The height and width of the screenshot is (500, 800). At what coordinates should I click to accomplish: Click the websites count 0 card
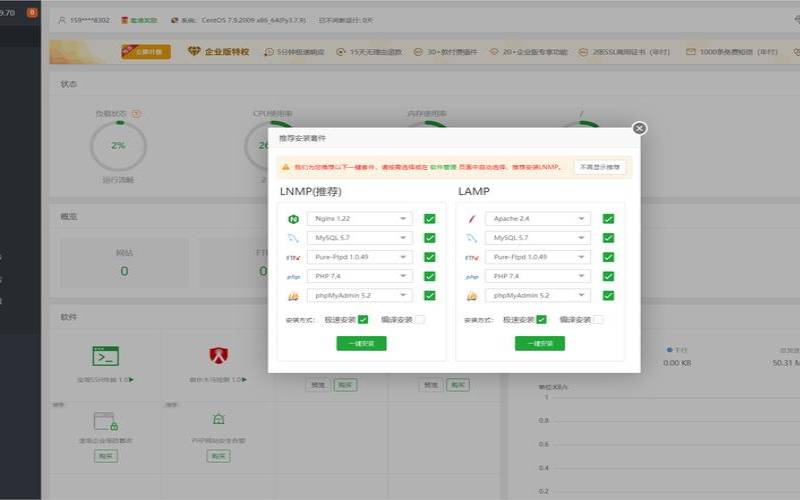[124, 263]
